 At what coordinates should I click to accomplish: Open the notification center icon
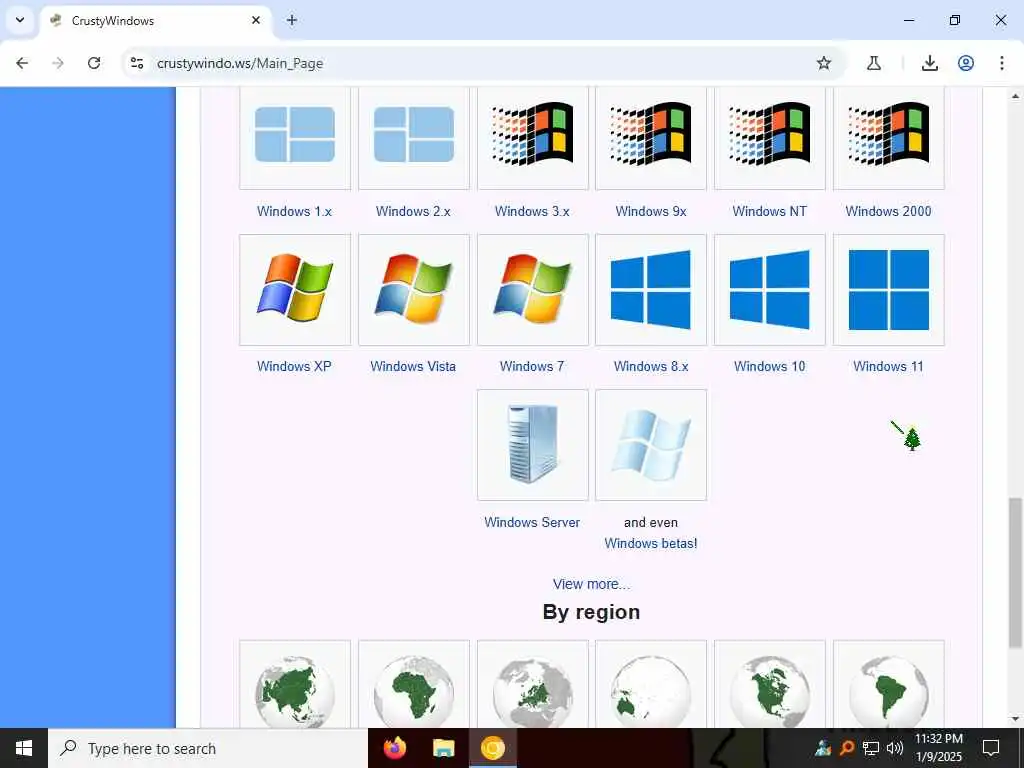991,748
